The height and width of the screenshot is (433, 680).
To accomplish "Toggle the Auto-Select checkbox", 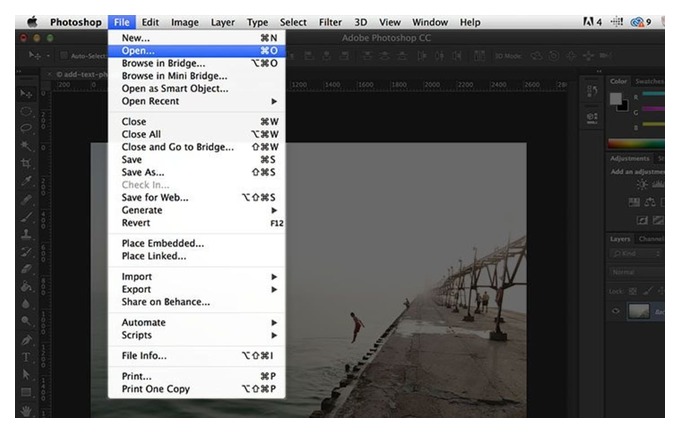I will (64, 56).
